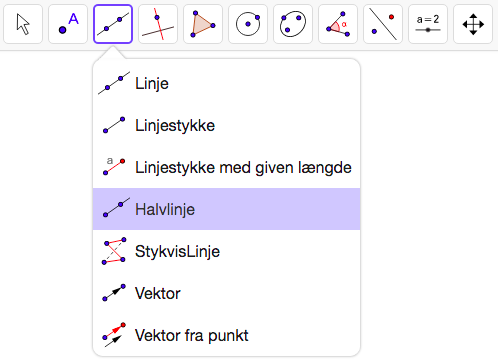Choose Linjestykke menu entry
The height and width of the screenshot is (364, 498).
[x=227, y=125]
